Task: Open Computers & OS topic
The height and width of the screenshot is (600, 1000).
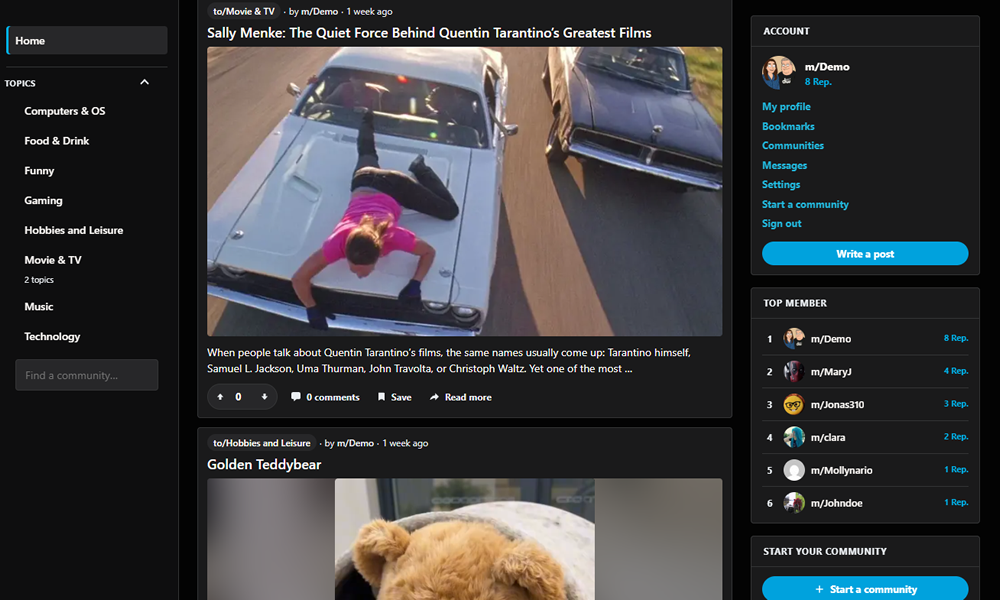Action: pos(64,111)
